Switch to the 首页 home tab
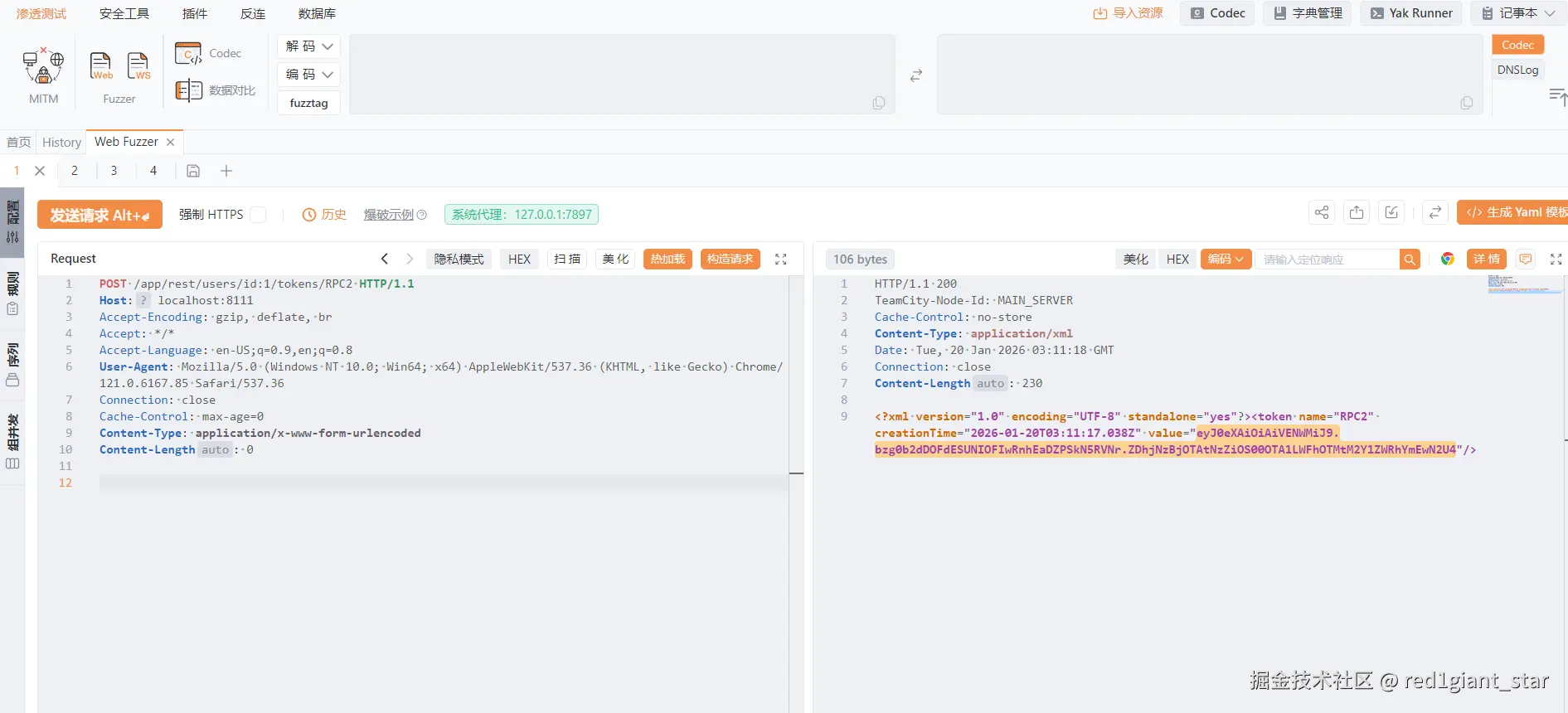The height and width of the screenshot is (713, 1568). [x=18, y=143]
